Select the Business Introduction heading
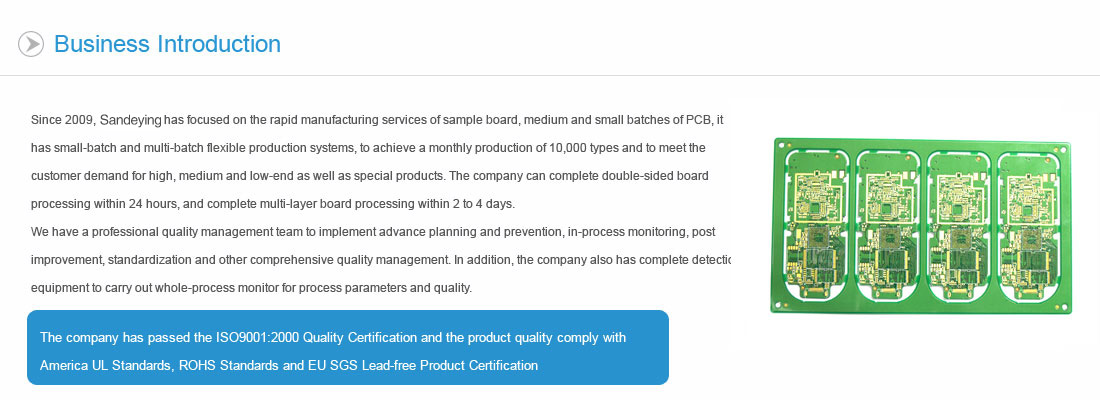The width and height of the screenshot is (1100, 400). pos(167,44)
